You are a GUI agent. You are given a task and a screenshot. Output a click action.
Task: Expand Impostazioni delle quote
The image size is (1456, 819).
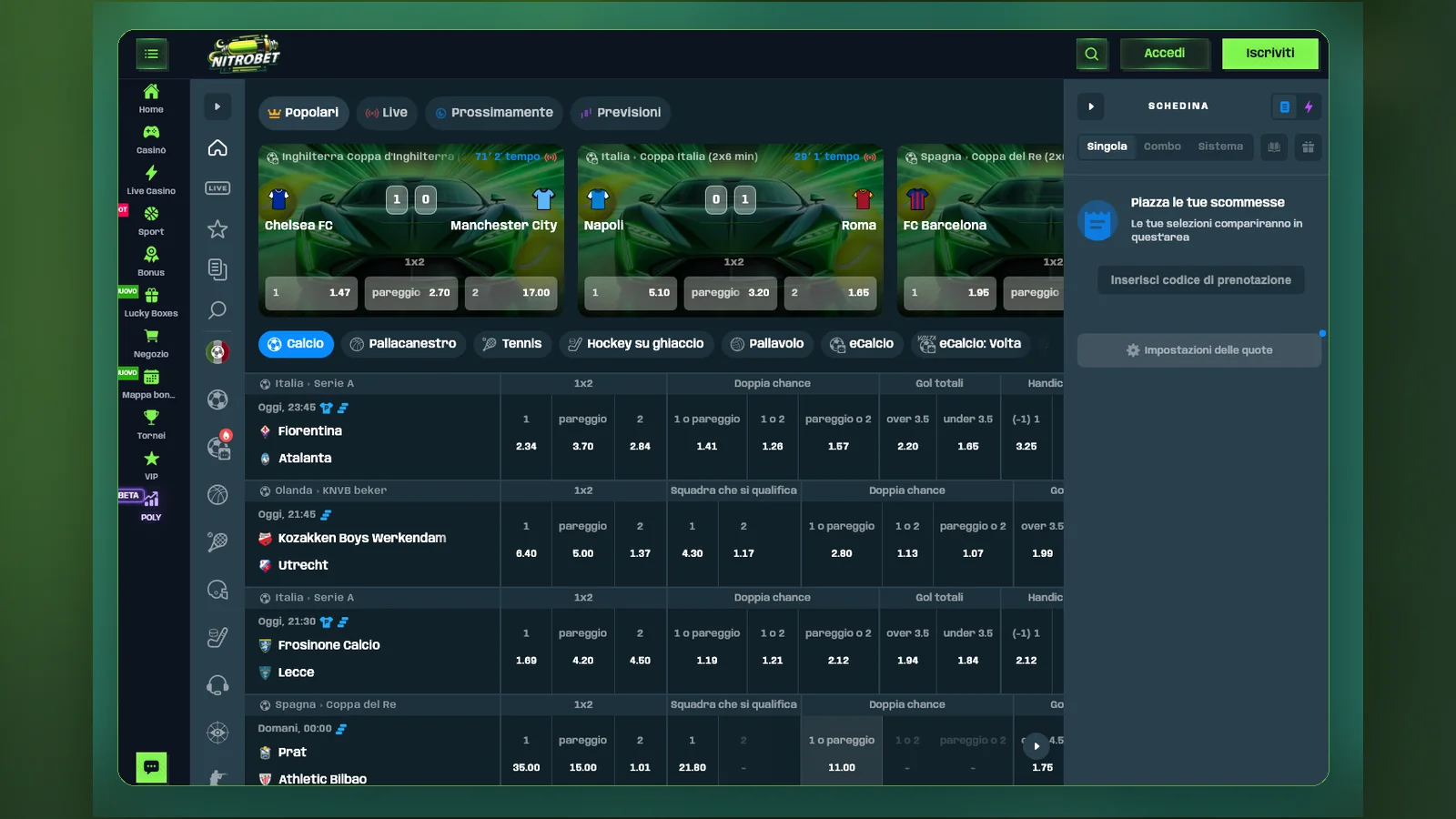click(x=1199, y=350)
